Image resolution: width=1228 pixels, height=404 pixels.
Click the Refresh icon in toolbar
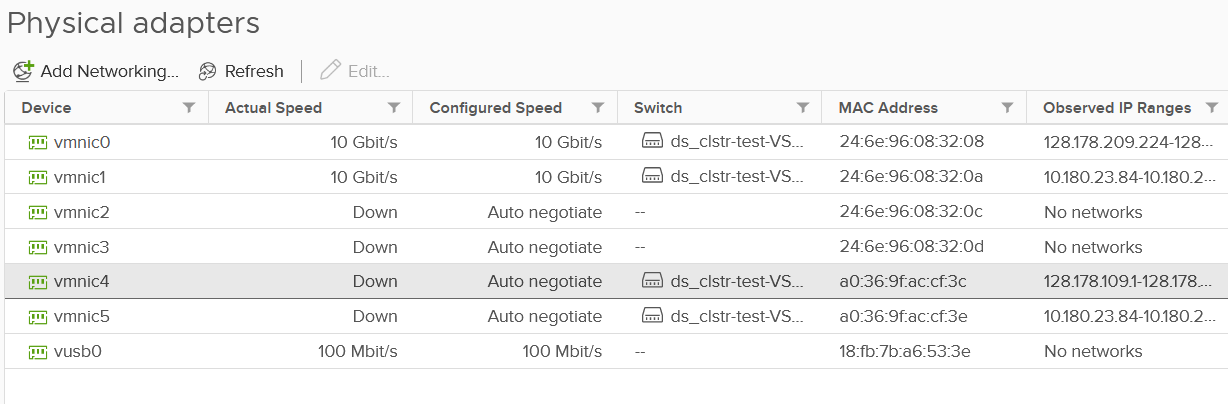[x=208, y=71]
